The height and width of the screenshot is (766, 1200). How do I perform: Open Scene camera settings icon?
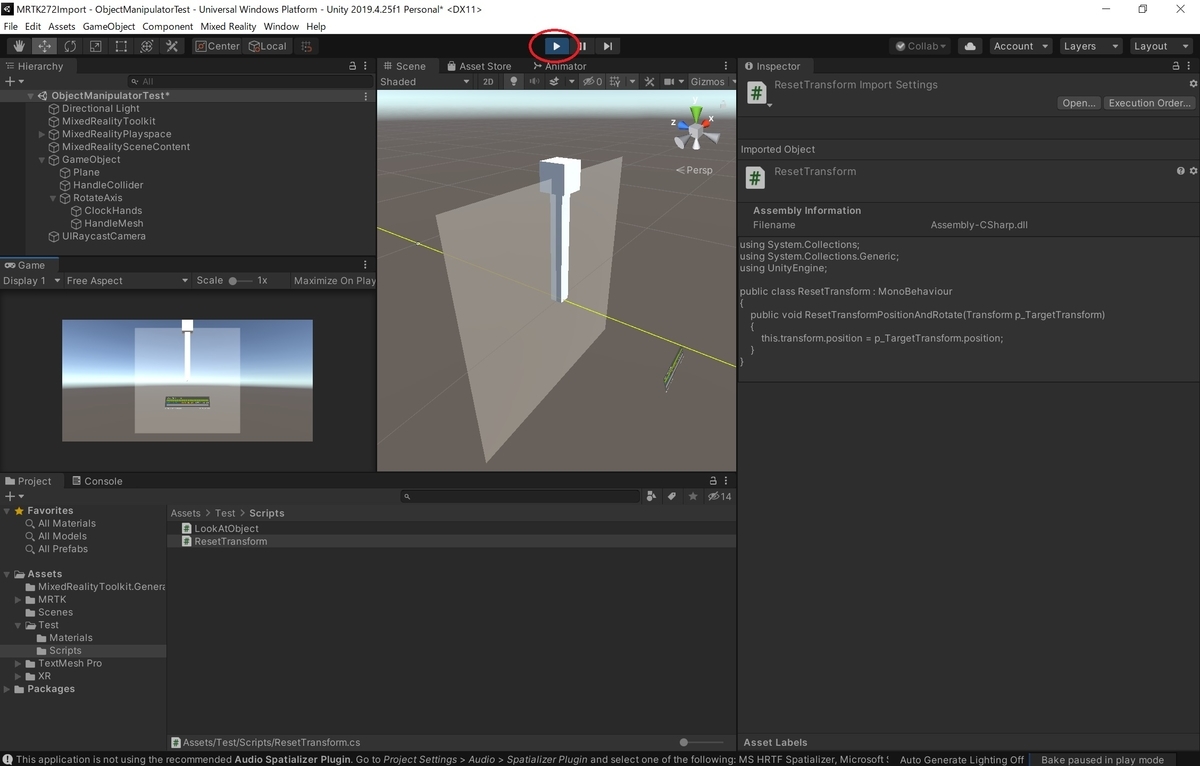[671, 82]
